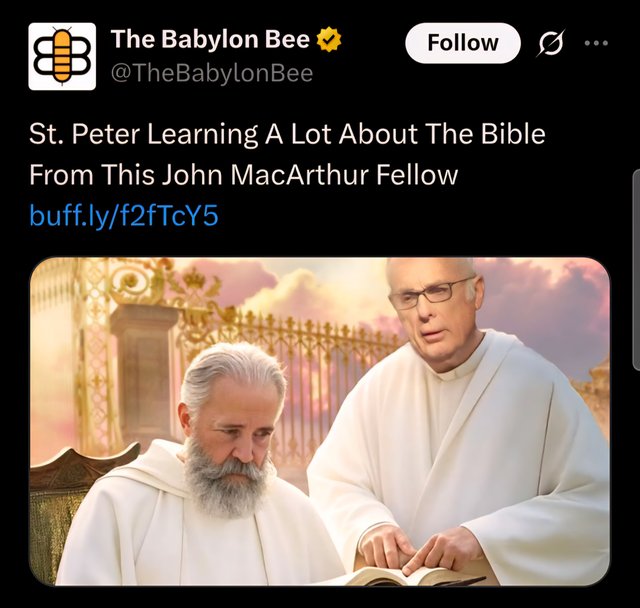
Task: Follow The Babylon Bee account
Action: [x=463, y=43]
